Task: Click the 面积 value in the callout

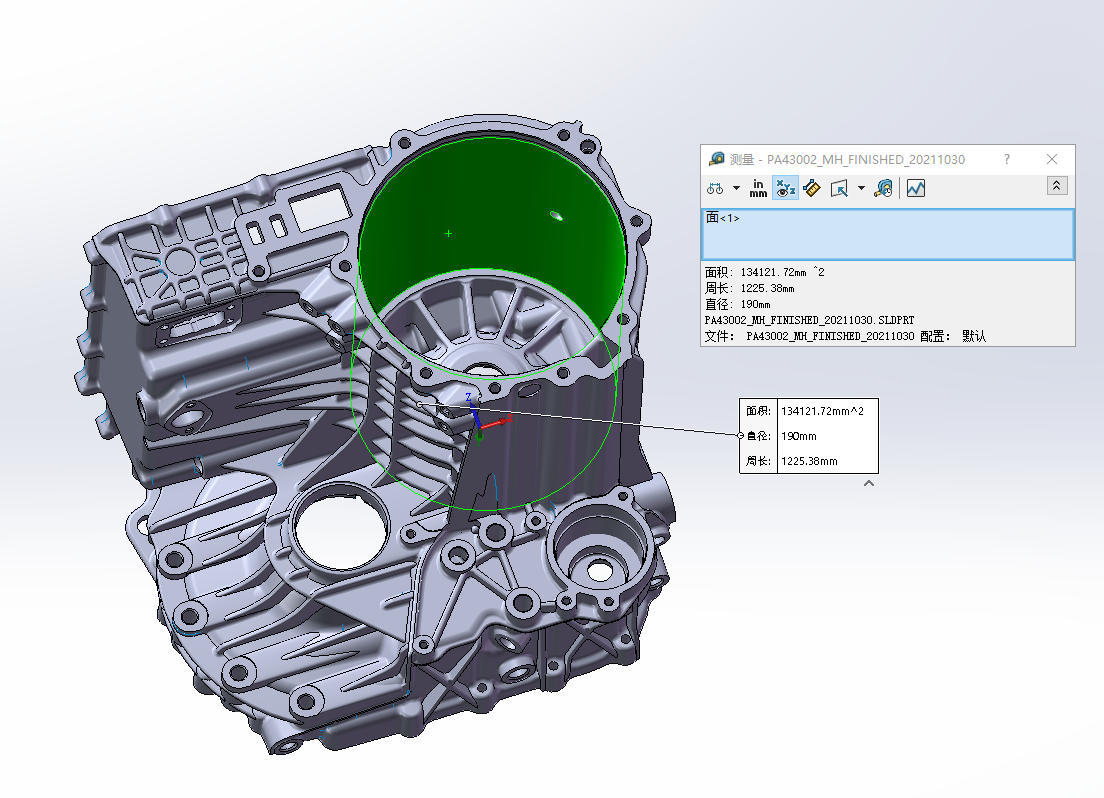Action: tap(822, 411)
